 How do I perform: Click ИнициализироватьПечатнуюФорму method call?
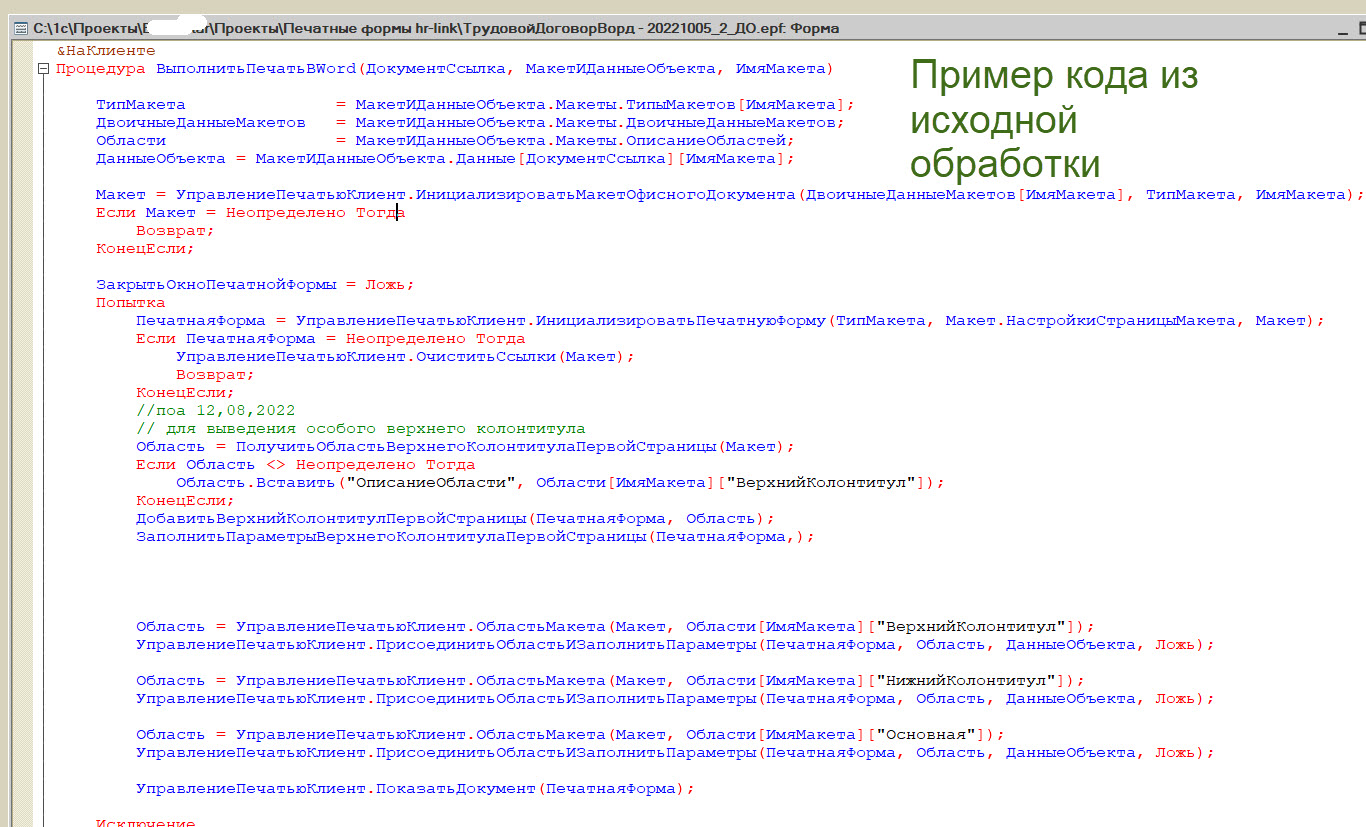point(682,321)
